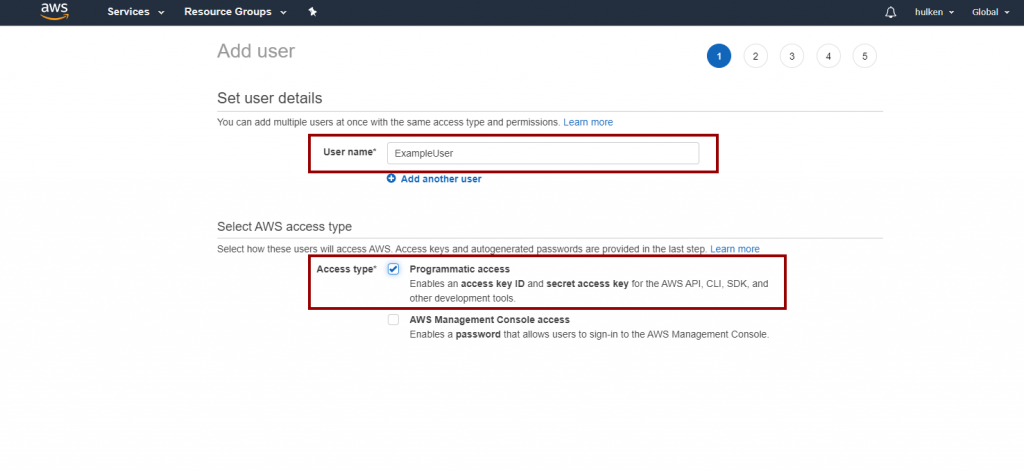Image resolution: width=1024 pixels, height=470 pixels.
Task: Enable AWS Management Console access checkbox
Action: click(393, 320)
